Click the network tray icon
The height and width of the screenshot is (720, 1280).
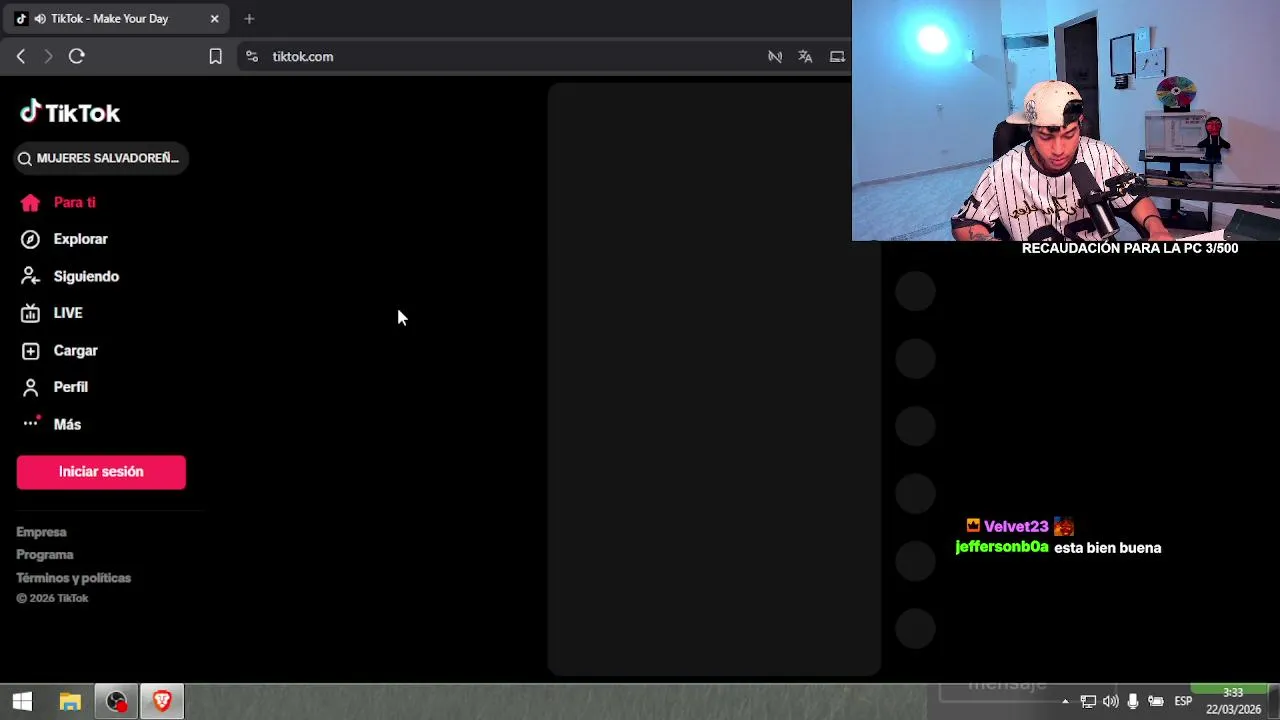[x=1088, y=702]
